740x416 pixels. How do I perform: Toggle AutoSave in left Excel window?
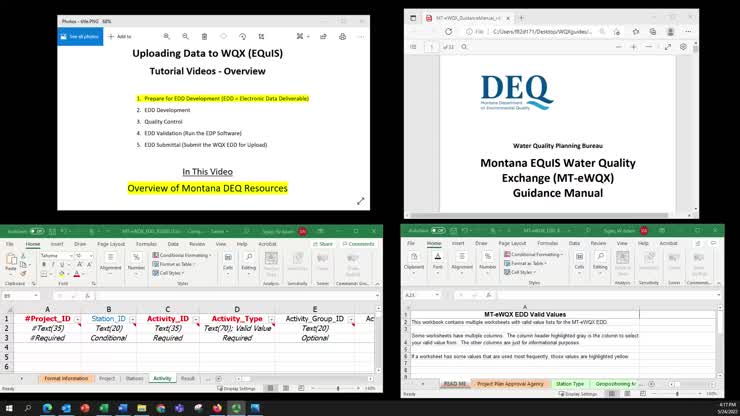tap(36, 231)
